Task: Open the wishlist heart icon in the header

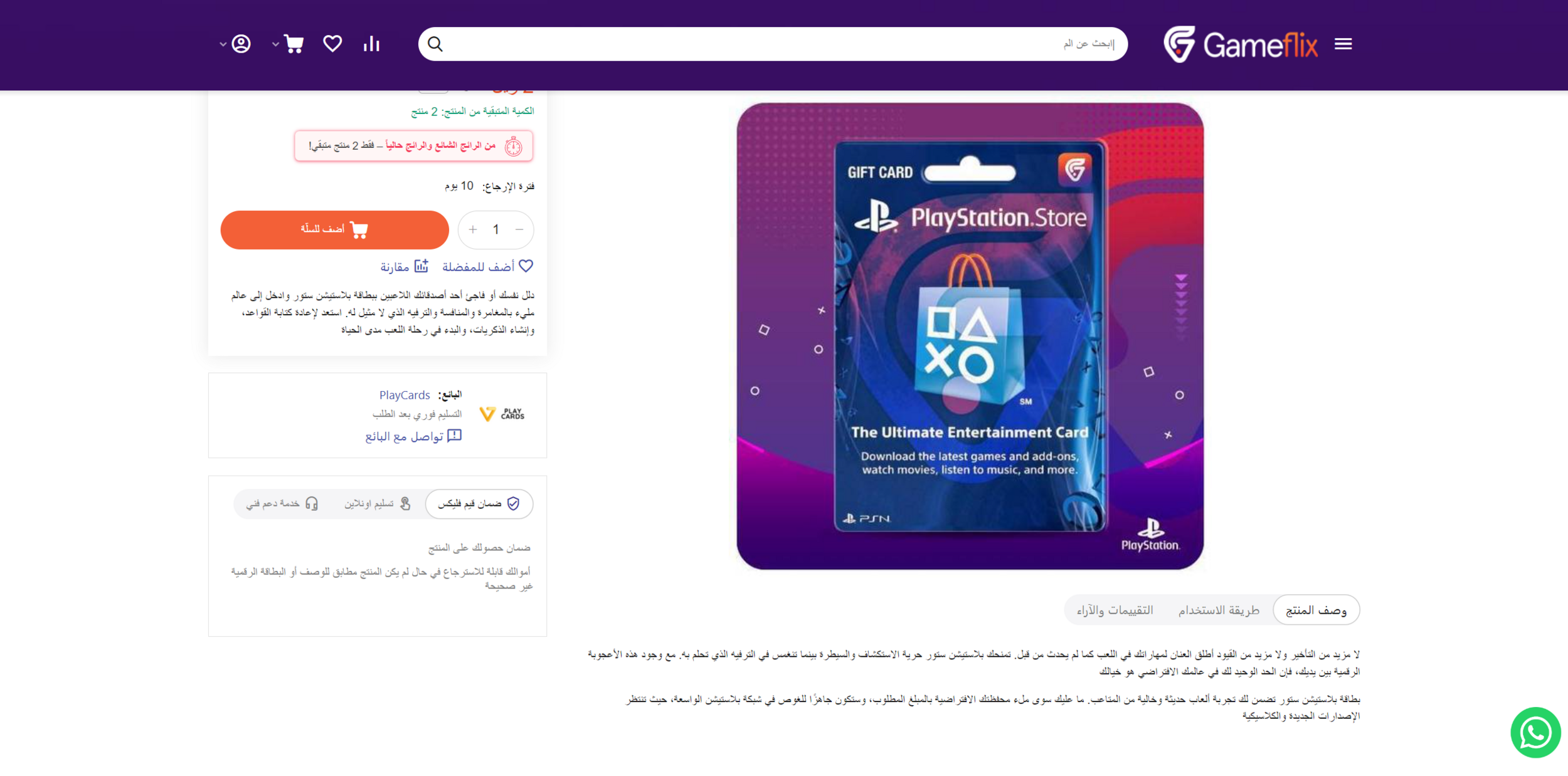Action: [332, 44]
